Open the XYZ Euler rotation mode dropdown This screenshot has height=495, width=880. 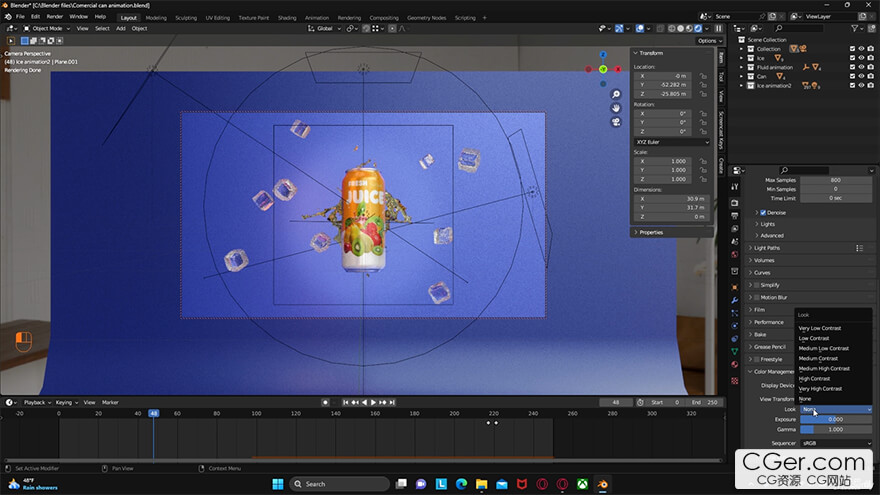pyautogui.click(x=672, y=142)
